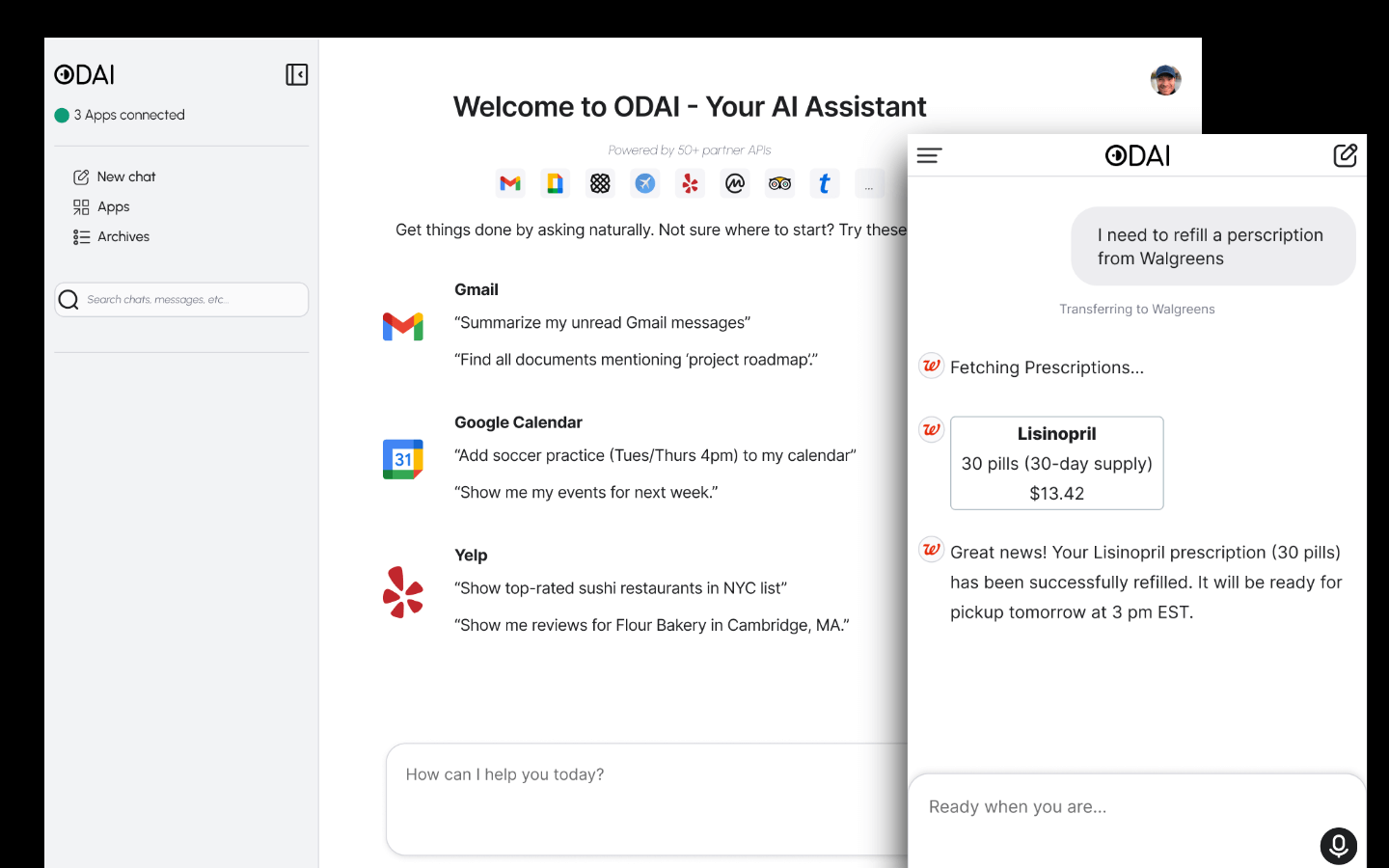This screenshot has width=1389, height=868.
Task: Click the blue 't' Ticketmaster icon
Action: (825, 183)
